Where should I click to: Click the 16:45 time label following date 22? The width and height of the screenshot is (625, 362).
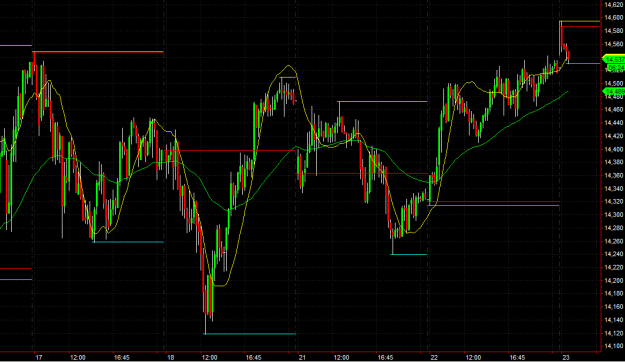pyautogui.click(x=517, y=358)
